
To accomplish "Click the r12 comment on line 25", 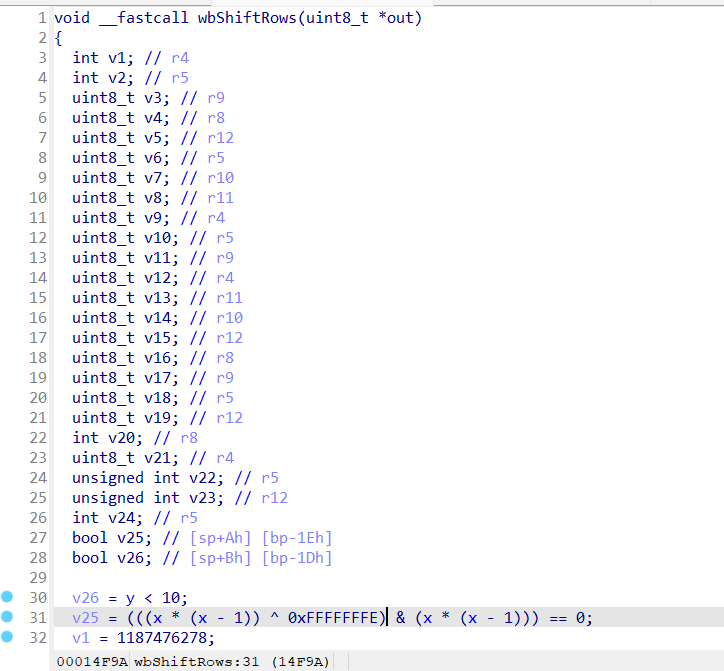I will tap(274, 498).
